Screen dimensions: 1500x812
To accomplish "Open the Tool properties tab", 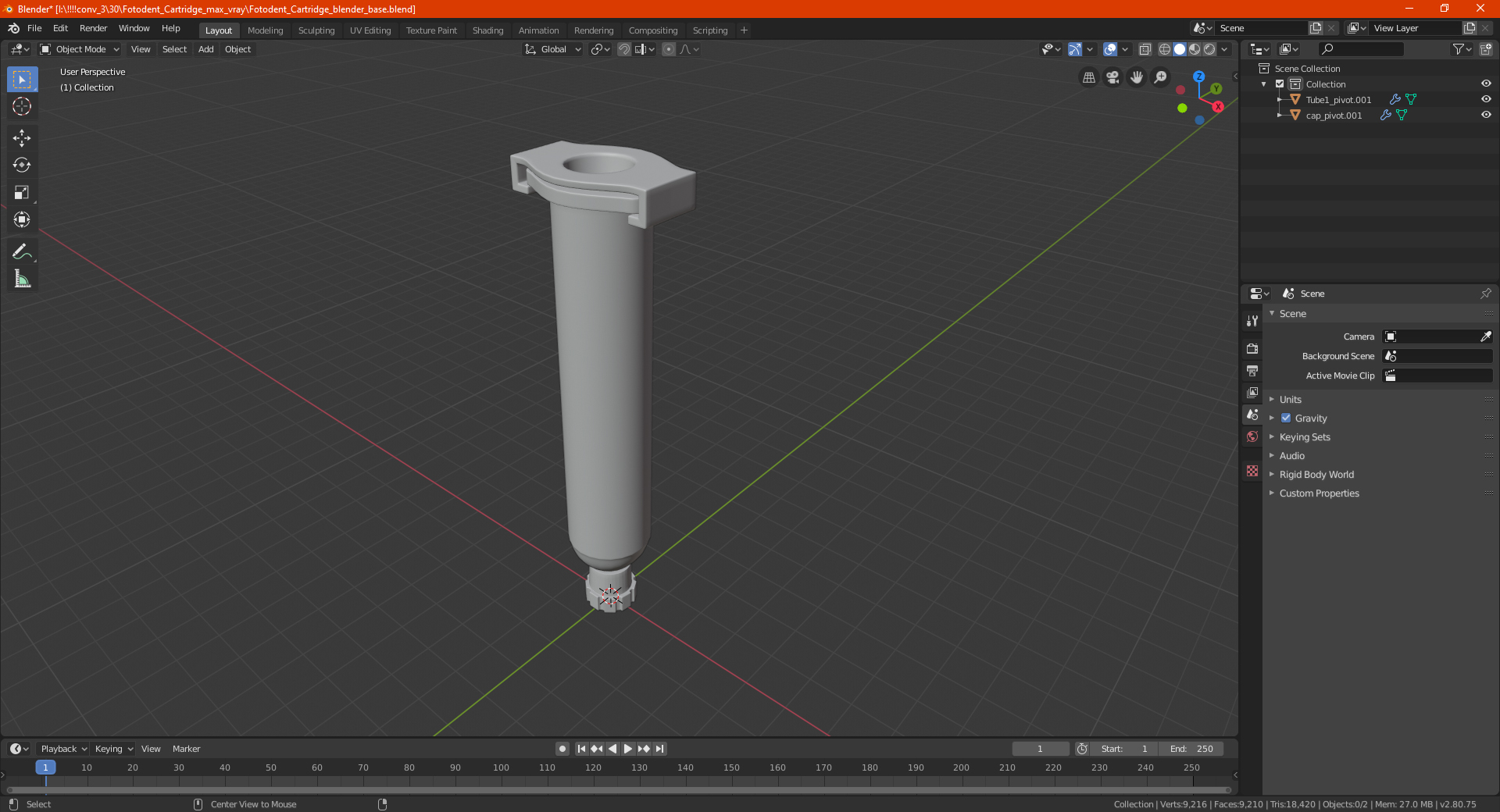I will [1252, 321].
